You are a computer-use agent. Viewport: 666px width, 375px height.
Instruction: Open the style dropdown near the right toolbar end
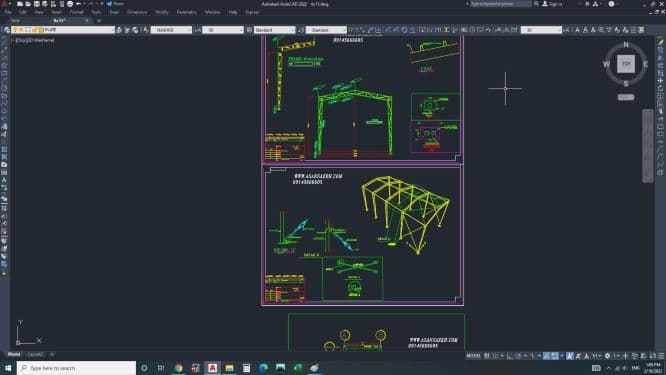(542, 30)
